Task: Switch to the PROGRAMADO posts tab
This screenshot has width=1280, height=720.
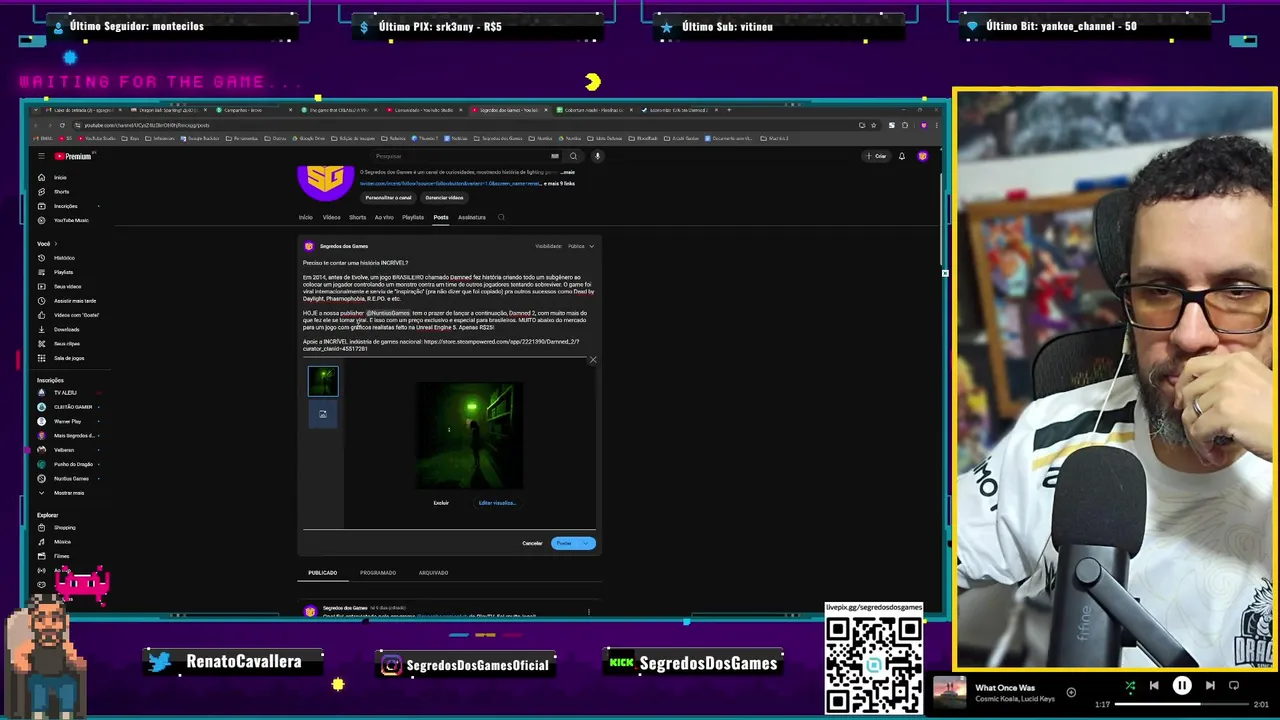Action: (x=378, y=573)
